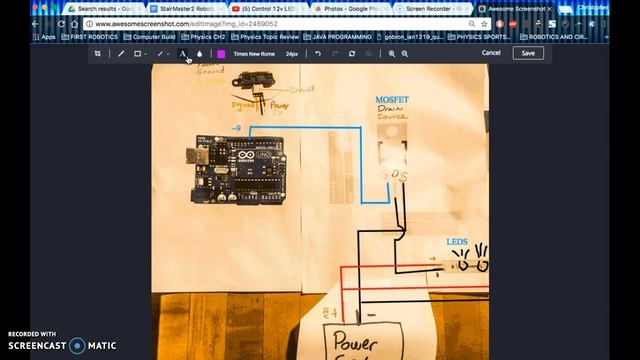Open the gobron_ian1219 bookmark
Image resolution: width=640 pixels, height=360 pixels.
pyautogui.click(x=409, y=37)
